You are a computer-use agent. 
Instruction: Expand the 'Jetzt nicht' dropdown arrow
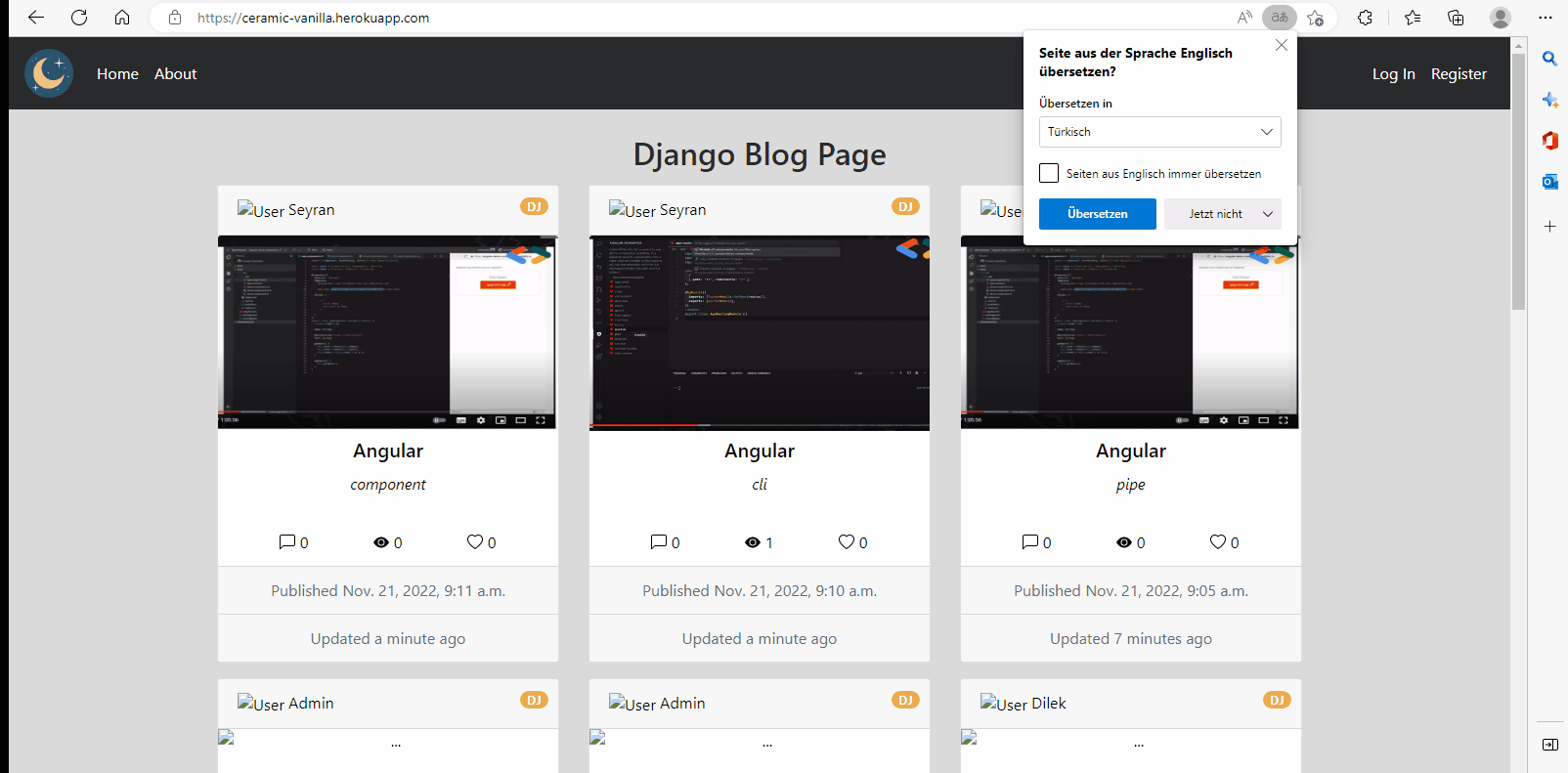tap(1268, 214)
